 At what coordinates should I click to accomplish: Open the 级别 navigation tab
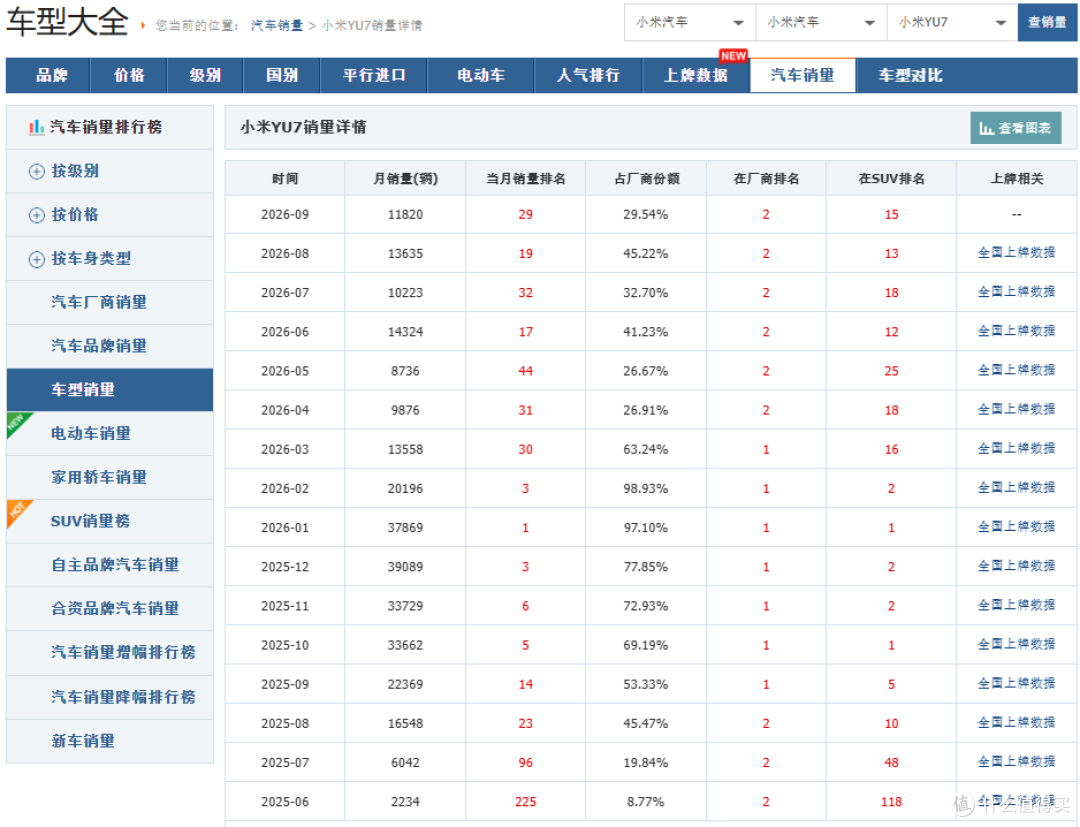pos(205,75)
